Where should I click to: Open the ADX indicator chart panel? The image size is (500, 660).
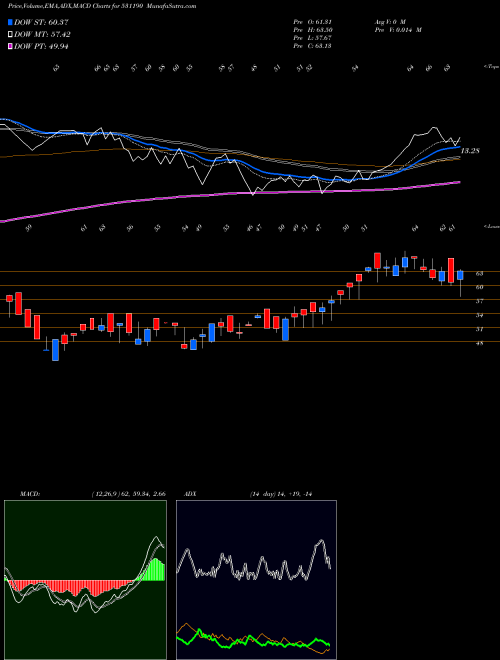tap(256, 580)
